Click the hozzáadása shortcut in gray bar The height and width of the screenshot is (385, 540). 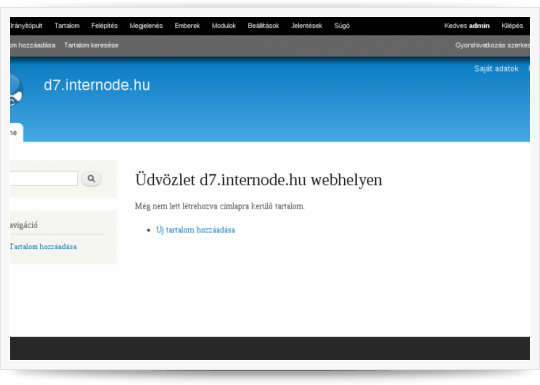(x=33, y=45)
